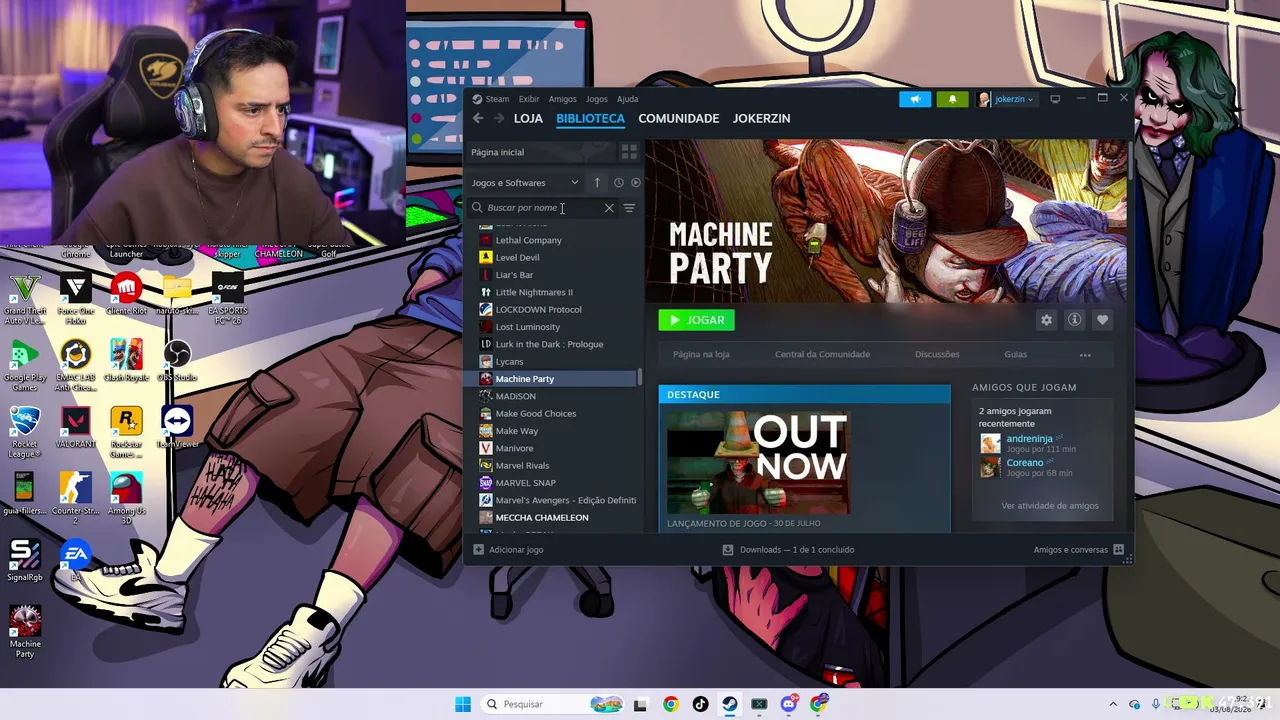Click the Add game plus icon
This screenshot has height=720, width=1280.
click(478, 550)
